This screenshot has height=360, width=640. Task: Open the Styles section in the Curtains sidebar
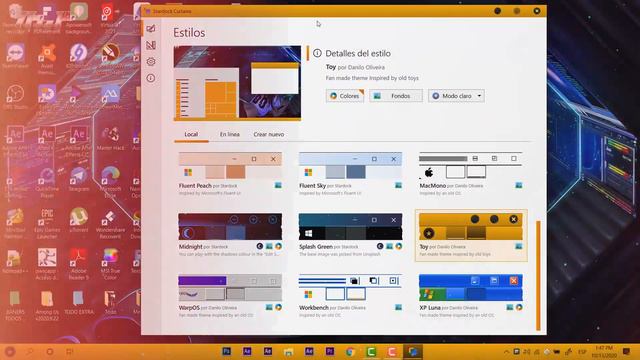pyautogui.click(x=151, y=29)
